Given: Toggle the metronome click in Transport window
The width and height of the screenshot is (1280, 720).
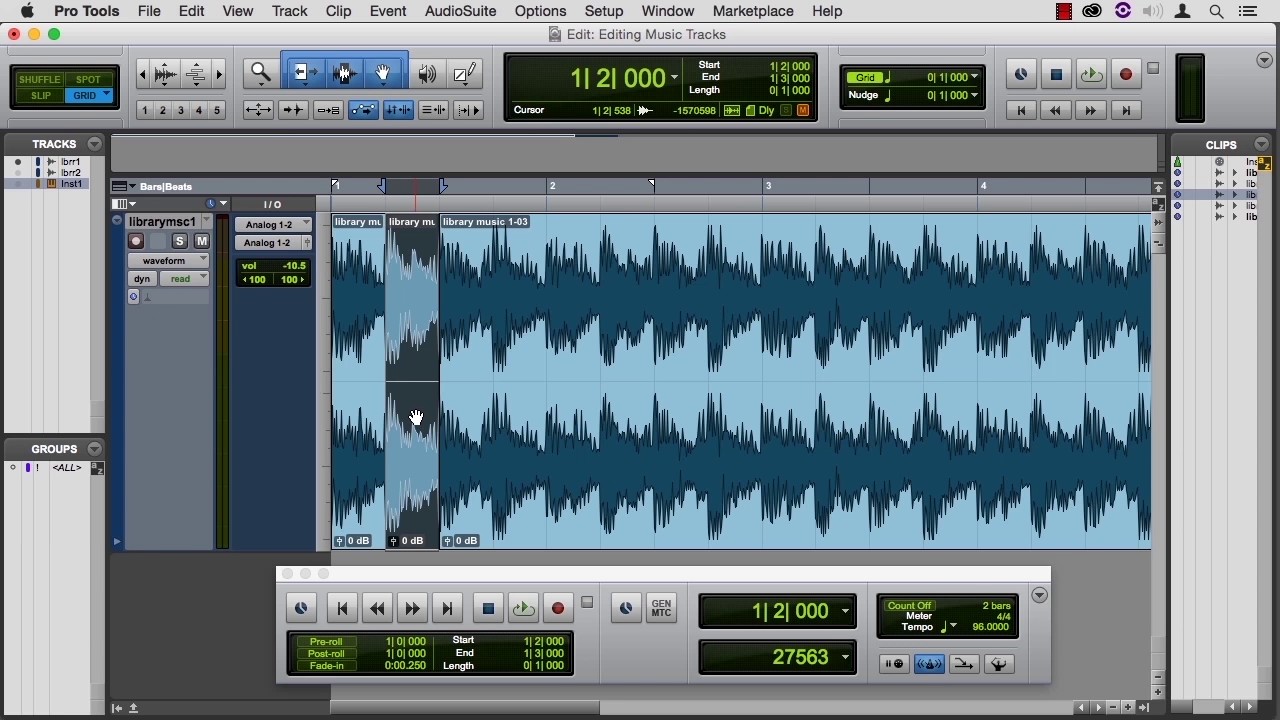Looking at the screenshot, I should (x=929, y=664).
